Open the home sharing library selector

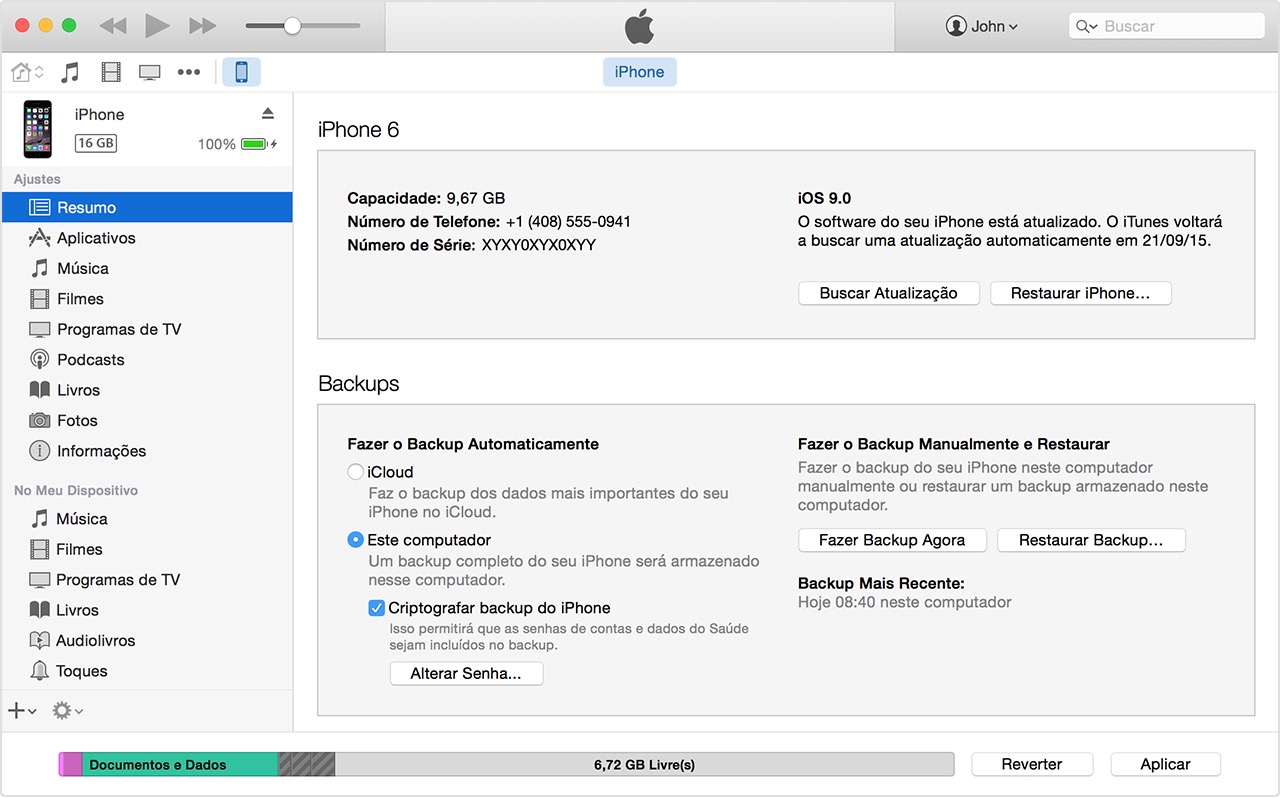click(27, 72)
